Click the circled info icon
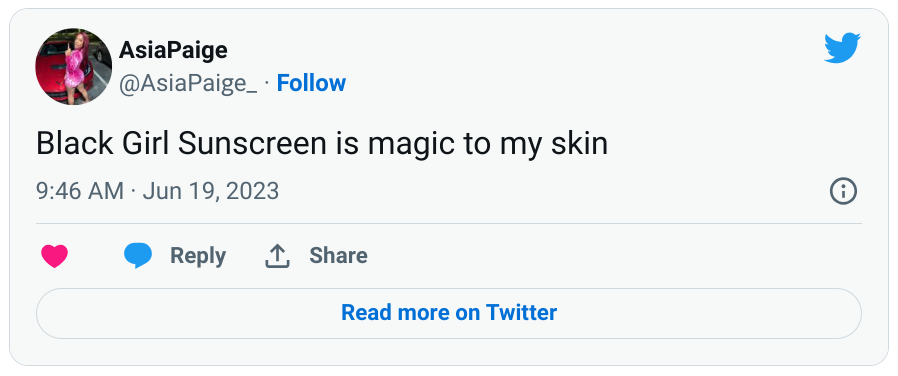898x376 pixels. point(843,191)
